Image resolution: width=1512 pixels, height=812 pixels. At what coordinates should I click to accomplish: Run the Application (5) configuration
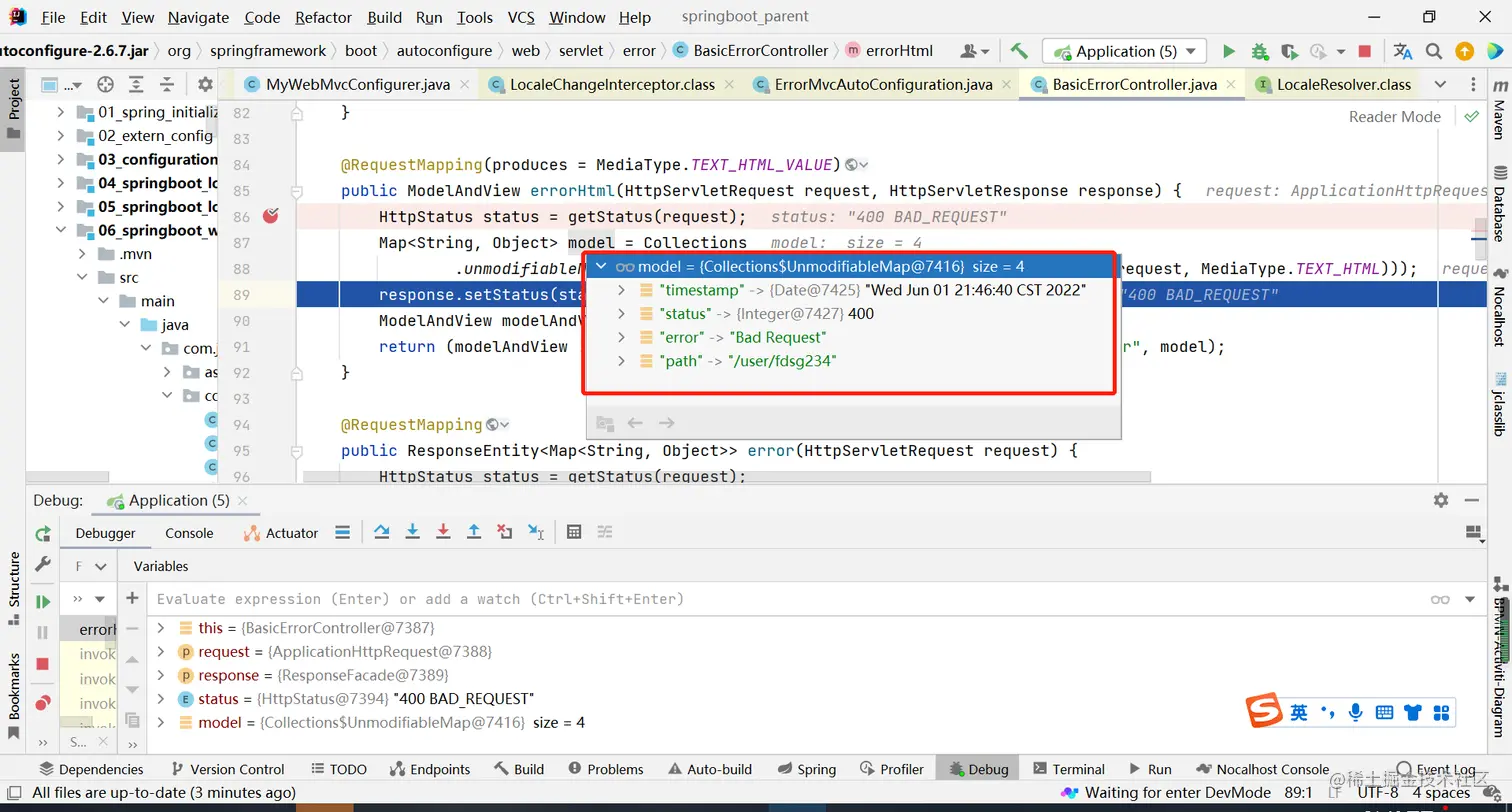pyautogui.click(x=1229, y=51)
